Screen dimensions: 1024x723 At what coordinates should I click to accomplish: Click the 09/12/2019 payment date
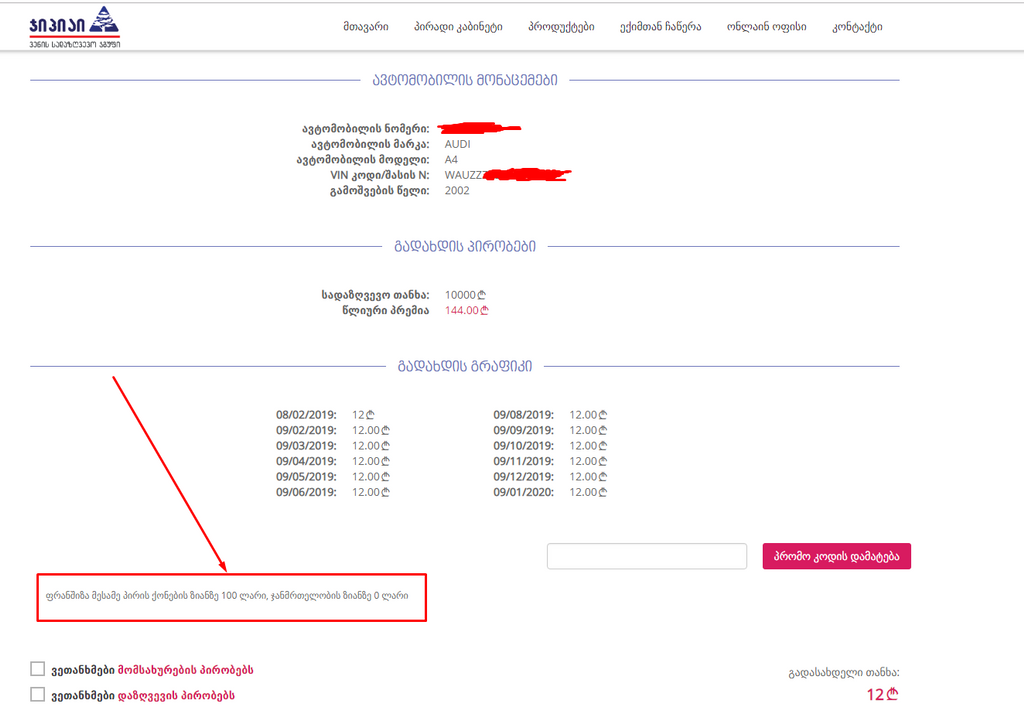click(524, 477)
